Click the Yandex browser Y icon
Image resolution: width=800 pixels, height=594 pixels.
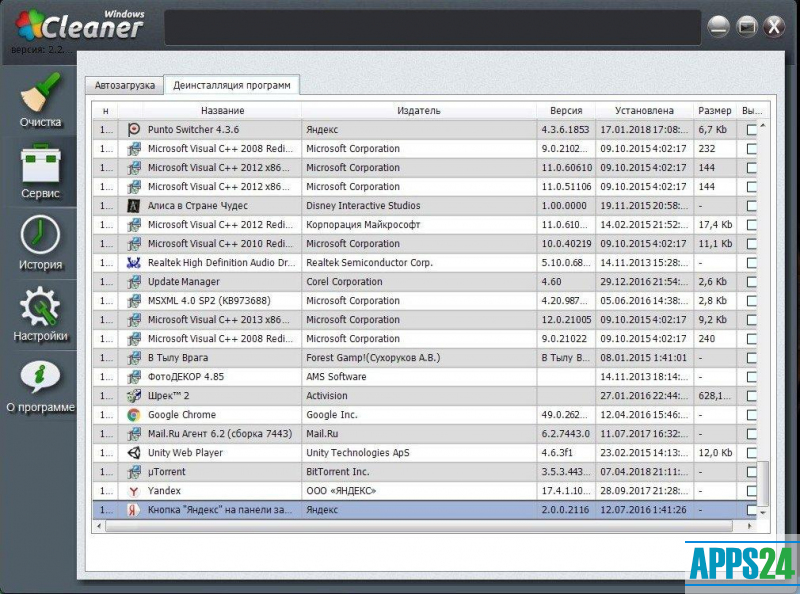(x=134, y=491)
